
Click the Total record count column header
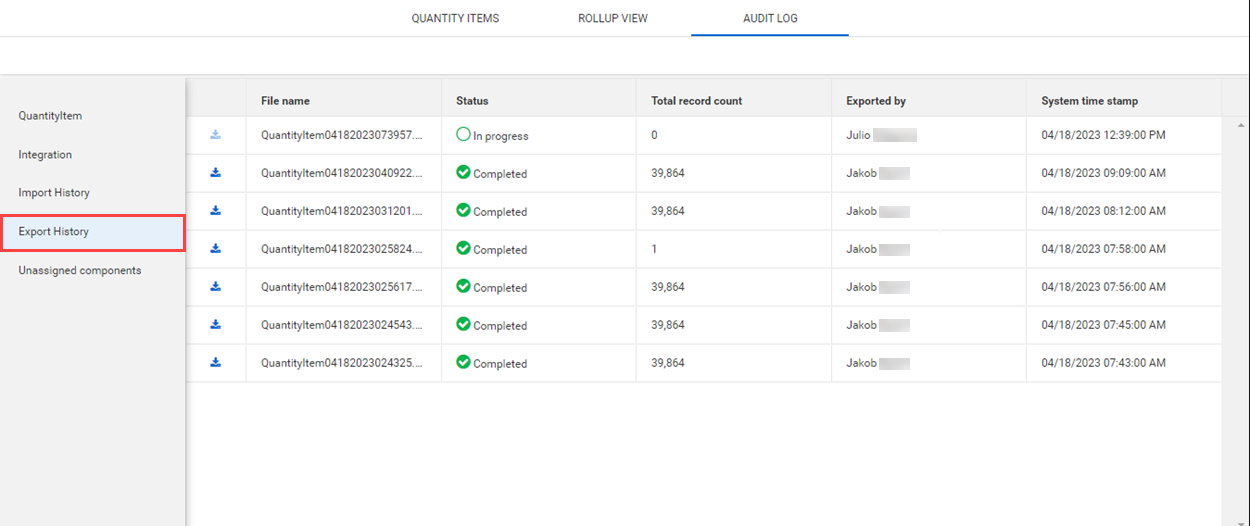pos(696,101)
